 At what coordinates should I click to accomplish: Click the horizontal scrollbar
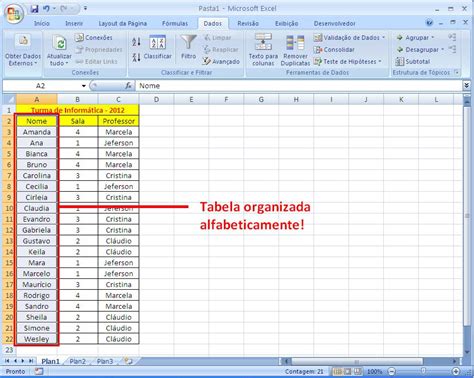357,361
